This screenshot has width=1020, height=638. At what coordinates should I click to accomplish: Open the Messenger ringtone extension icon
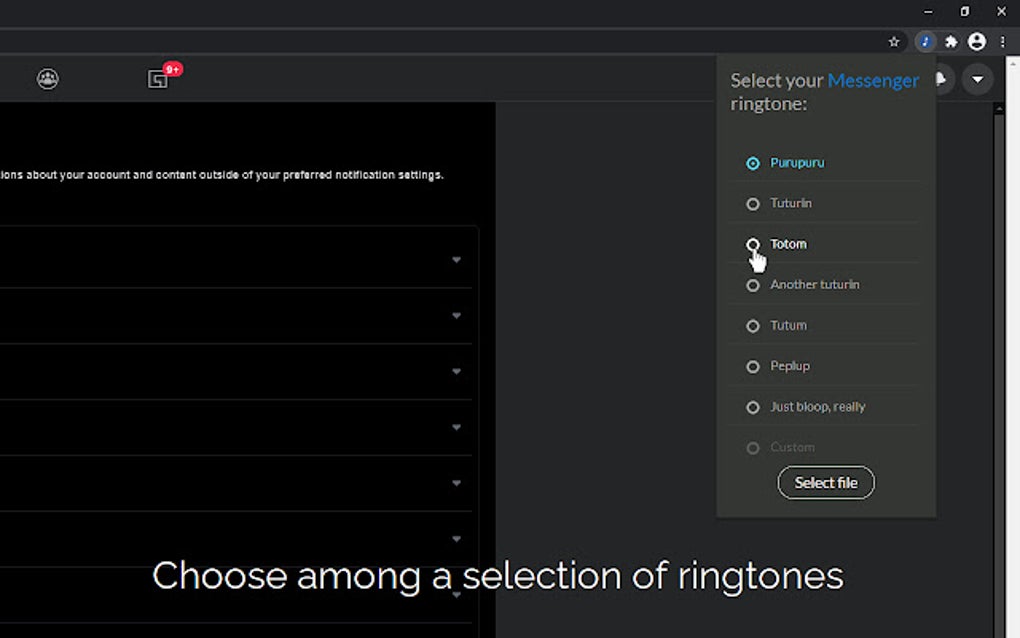coord(926,41)
